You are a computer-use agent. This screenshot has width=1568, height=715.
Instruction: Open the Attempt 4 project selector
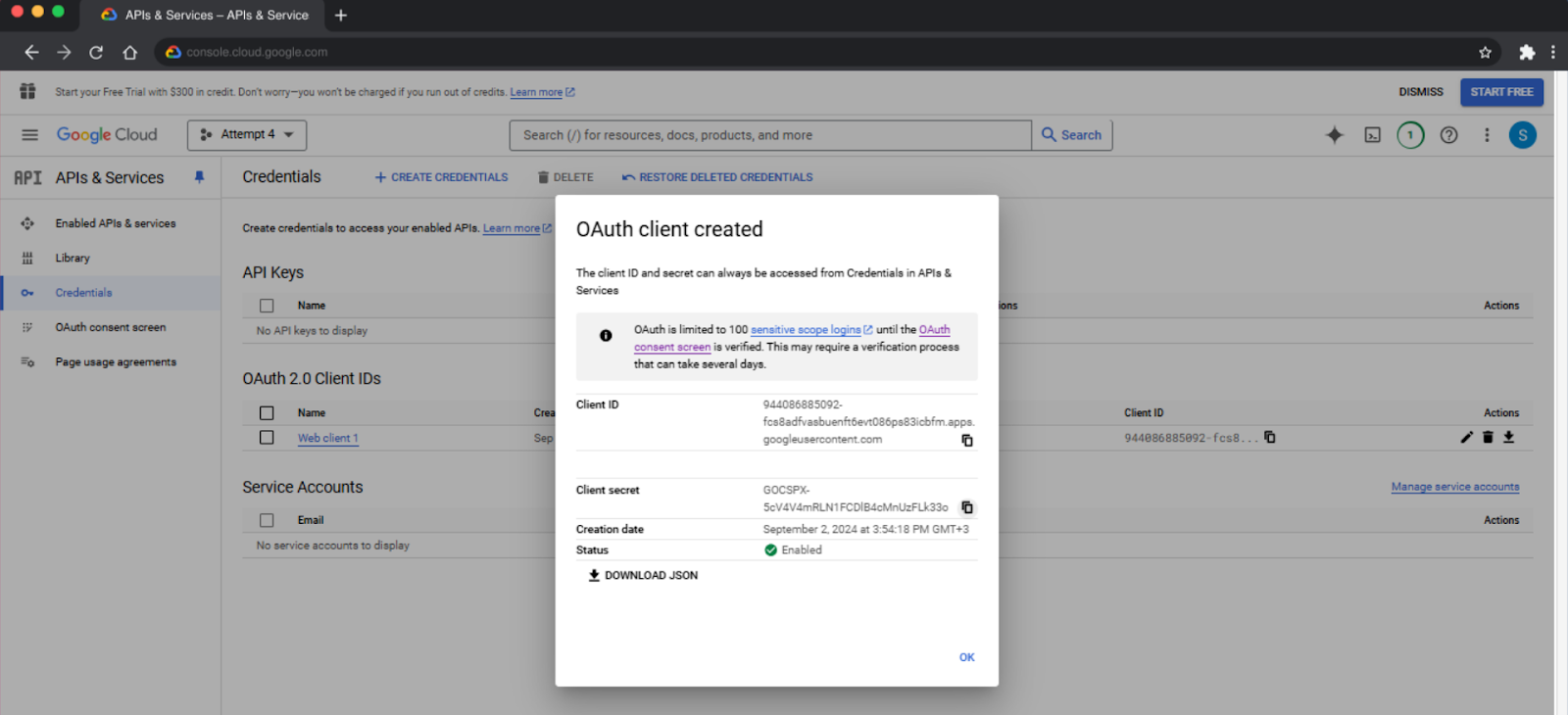(x=247, y=135)
